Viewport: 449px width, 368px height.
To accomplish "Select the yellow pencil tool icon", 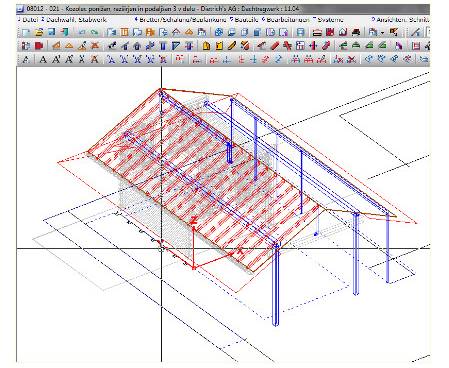I will pos(232,46).
